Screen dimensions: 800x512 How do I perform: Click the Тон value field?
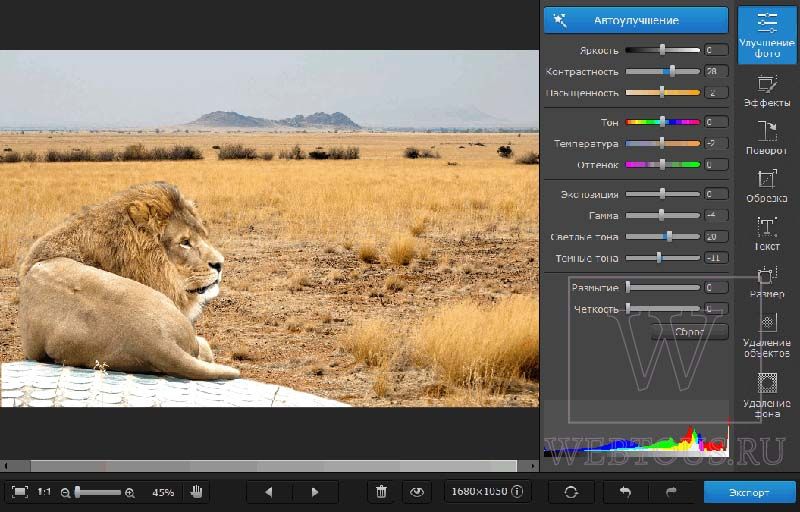click(x=716, y=122)
